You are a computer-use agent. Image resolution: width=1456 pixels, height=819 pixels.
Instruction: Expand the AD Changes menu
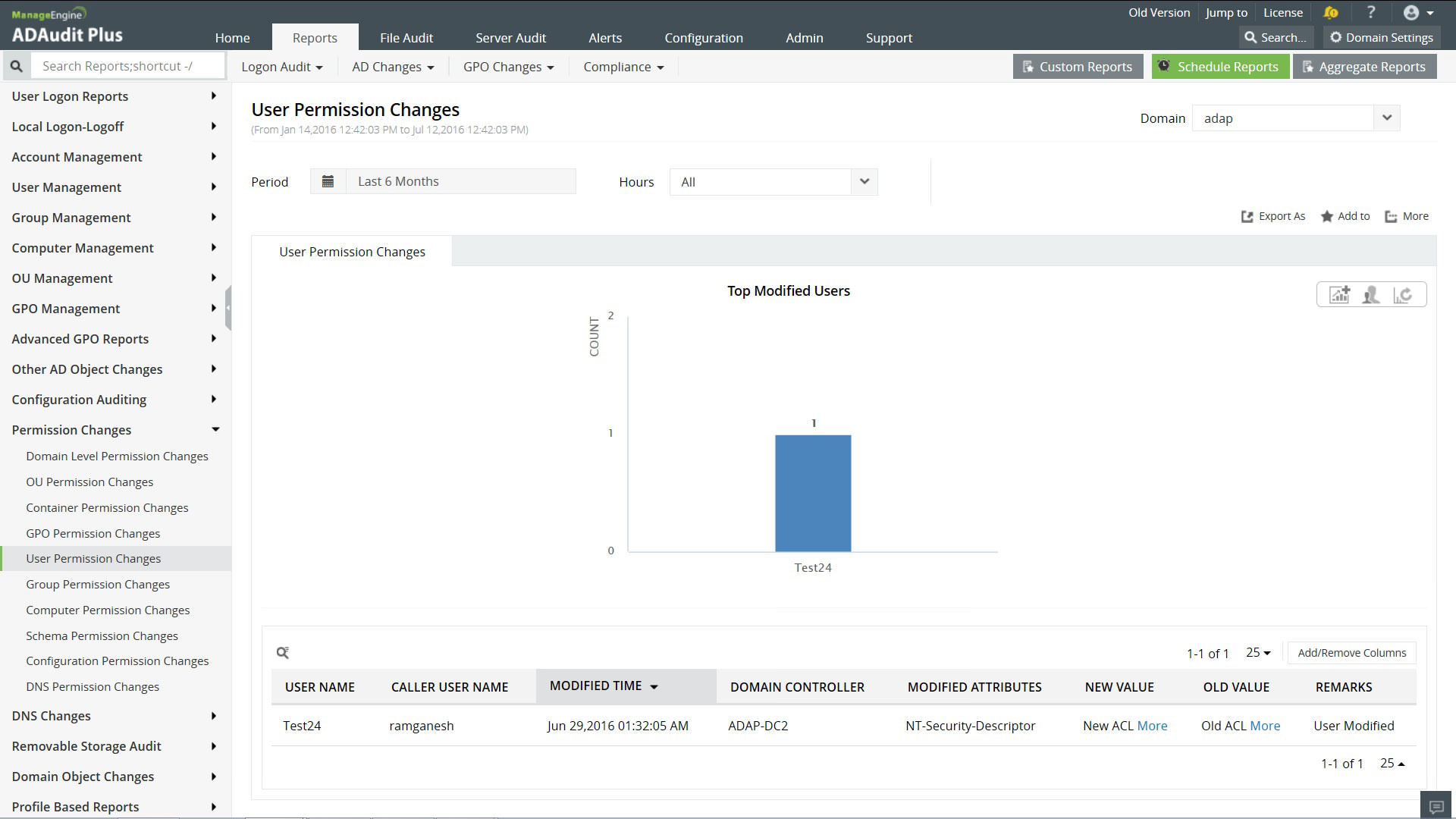[x=393, y=67]
